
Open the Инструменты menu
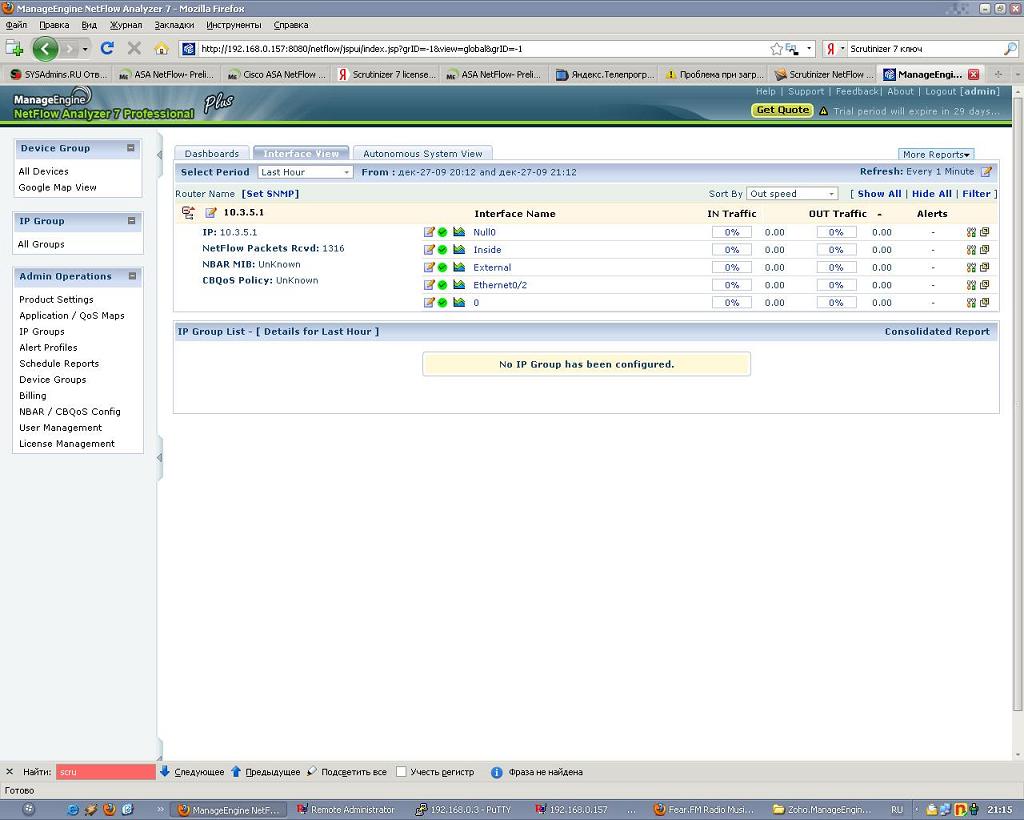[x=234, y=25]
